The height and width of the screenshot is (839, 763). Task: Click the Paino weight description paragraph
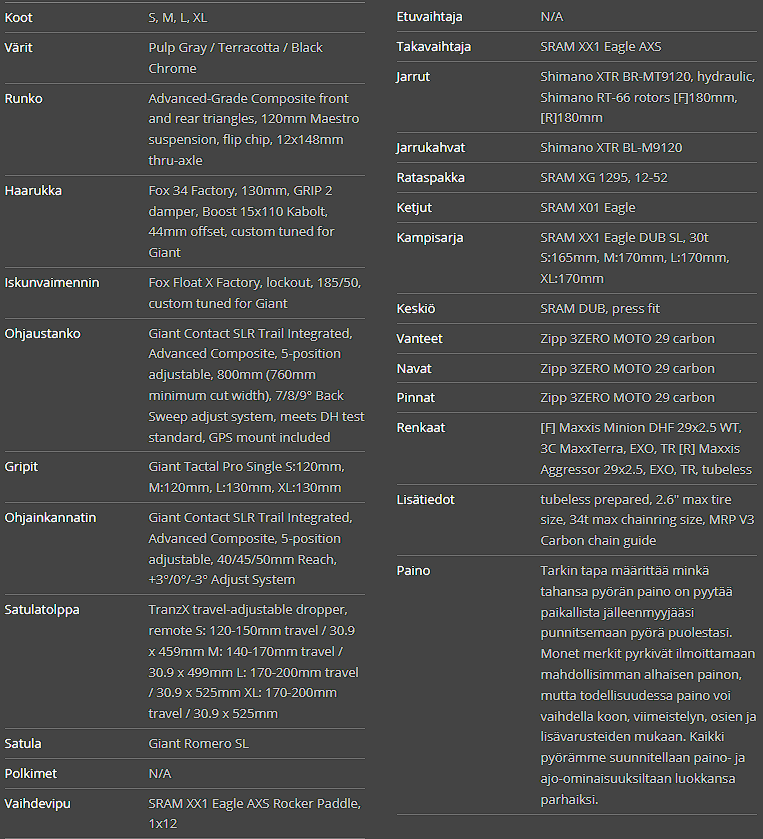point(648,684)
